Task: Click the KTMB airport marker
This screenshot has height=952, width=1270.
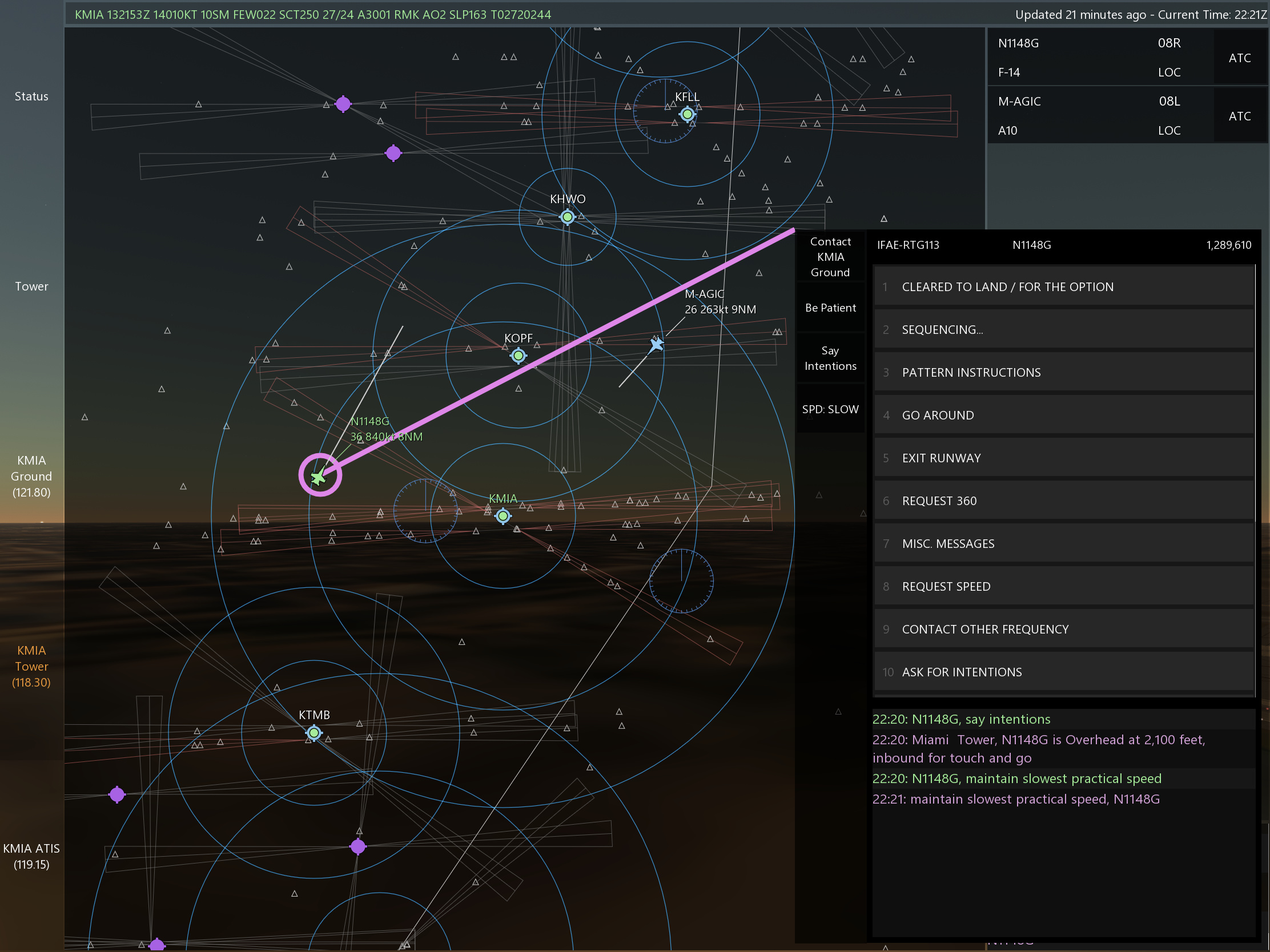Action: tap(314, 732)
